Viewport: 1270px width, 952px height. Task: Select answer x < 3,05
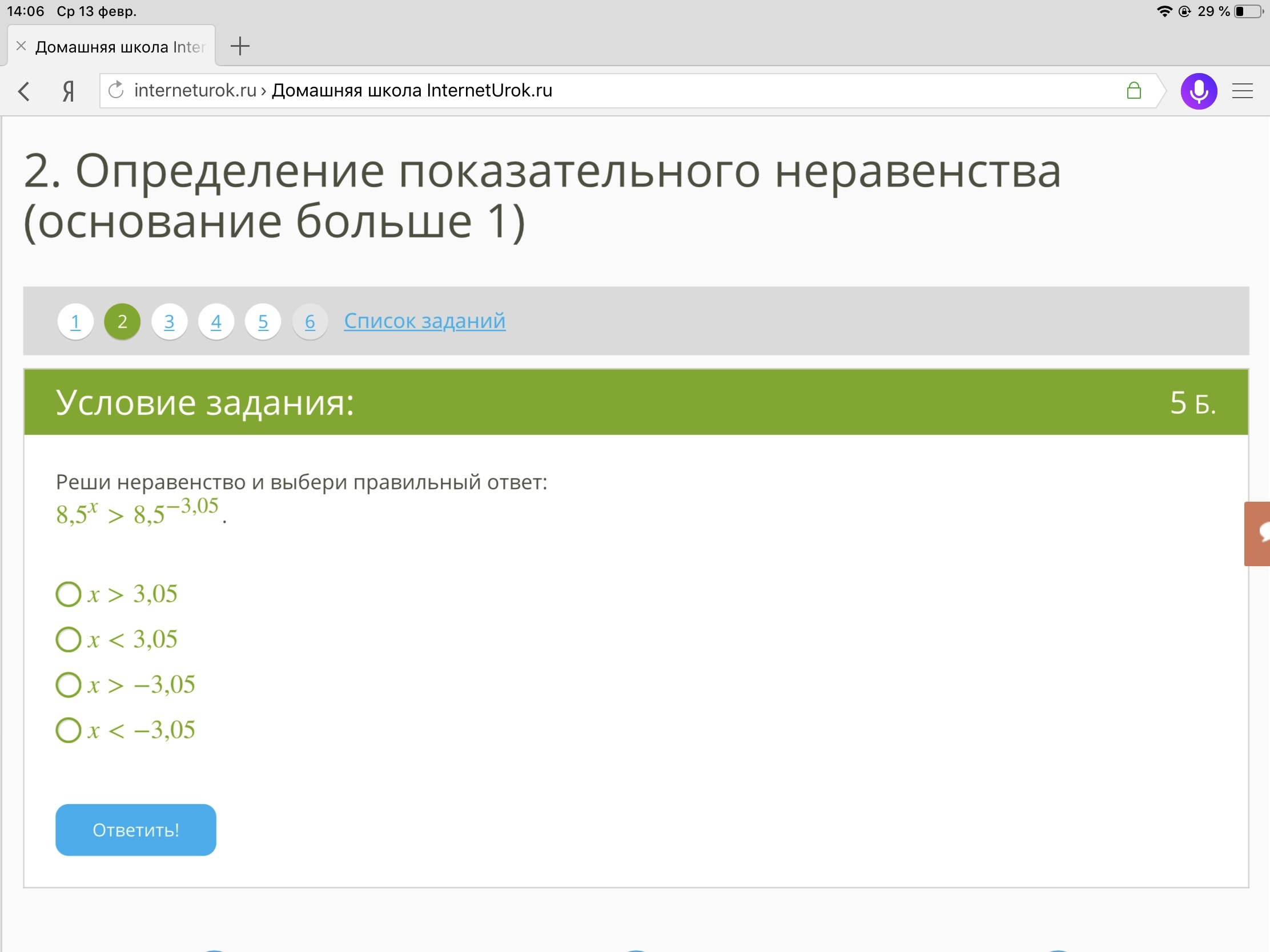[x=69, y=639]
